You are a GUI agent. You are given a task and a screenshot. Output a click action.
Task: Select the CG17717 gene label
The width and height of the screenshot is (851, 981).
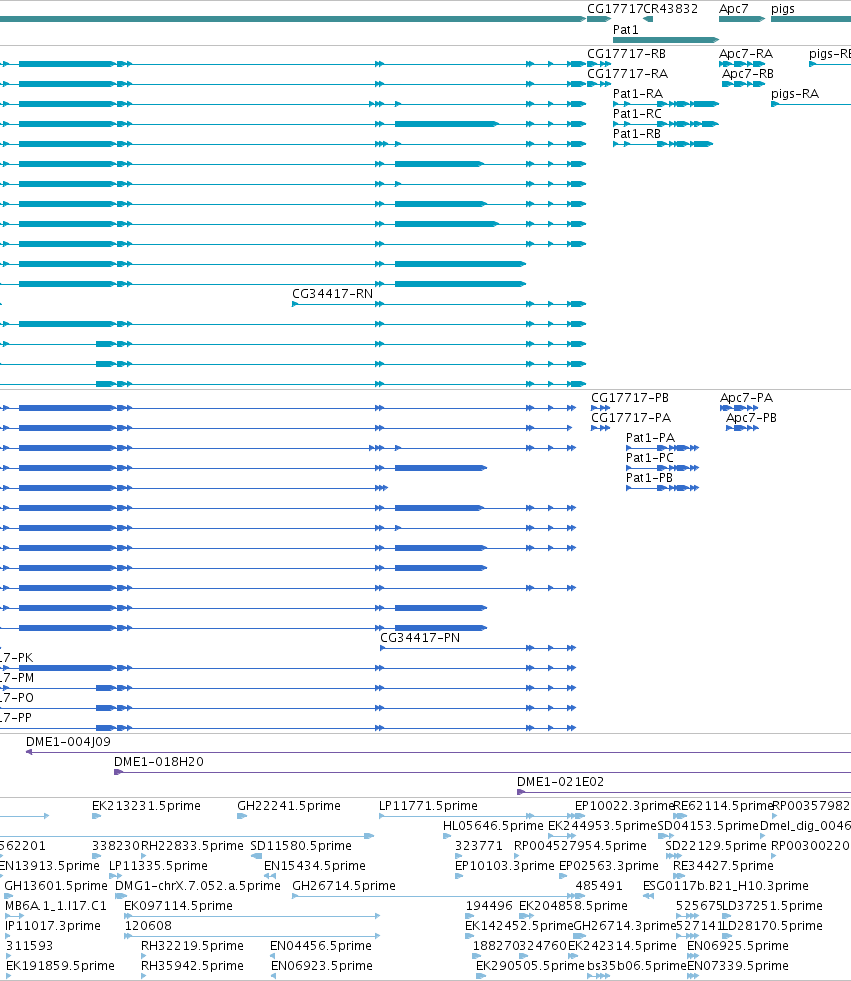(614, 9)
